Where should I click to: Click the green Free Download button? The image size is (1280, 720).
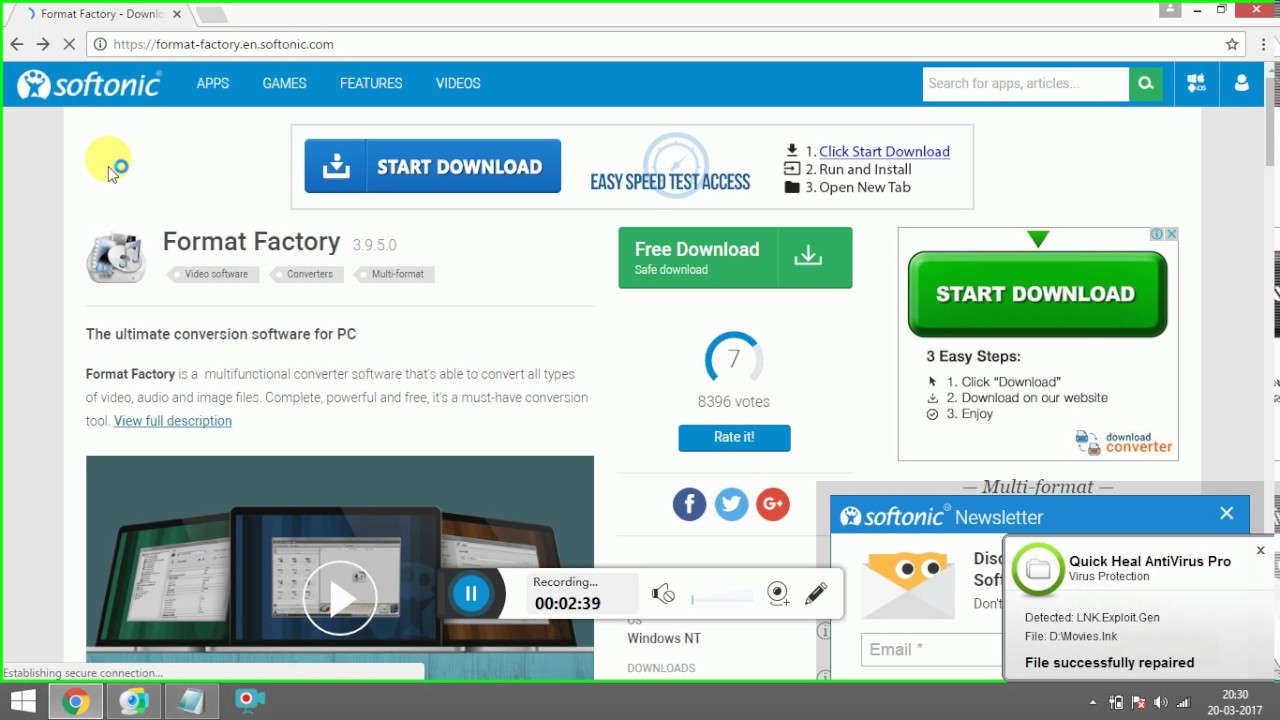pos(735,257)
